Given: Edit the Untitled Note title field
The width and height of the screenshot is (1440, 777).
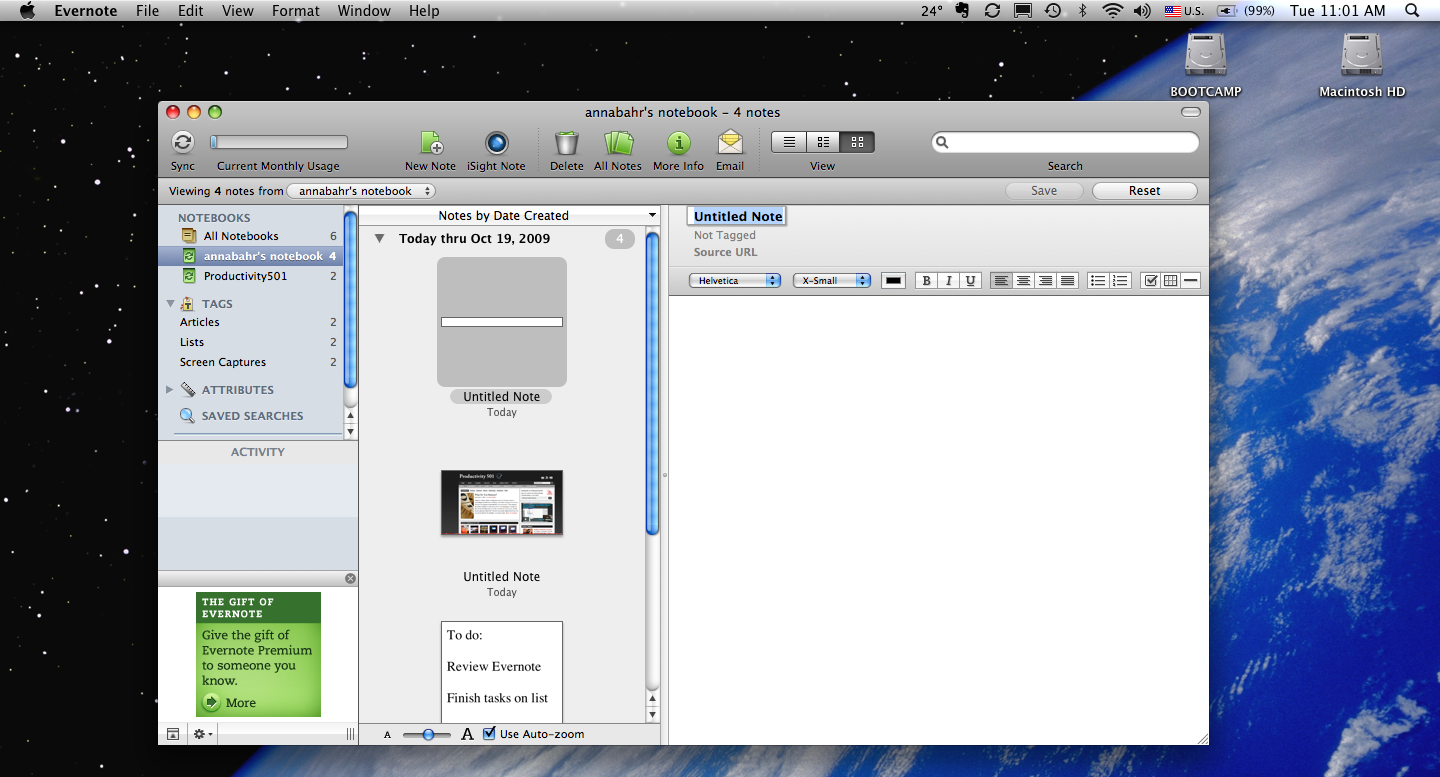Looking at the screenshot, I should coord(738,216).
